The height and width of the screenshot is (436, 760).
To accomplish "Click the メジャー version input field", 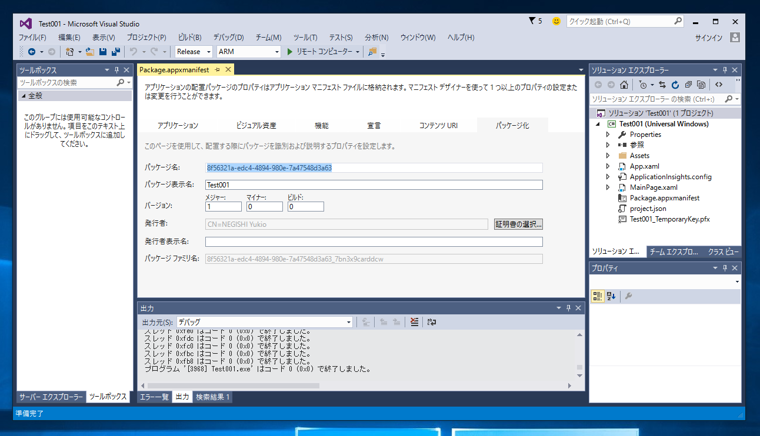I will 223,206.
